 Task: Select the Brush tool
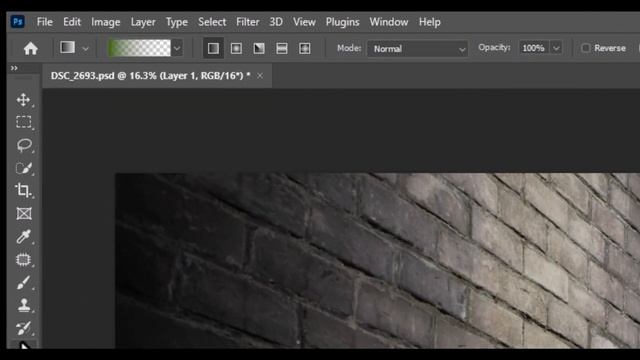pos(23,282)
